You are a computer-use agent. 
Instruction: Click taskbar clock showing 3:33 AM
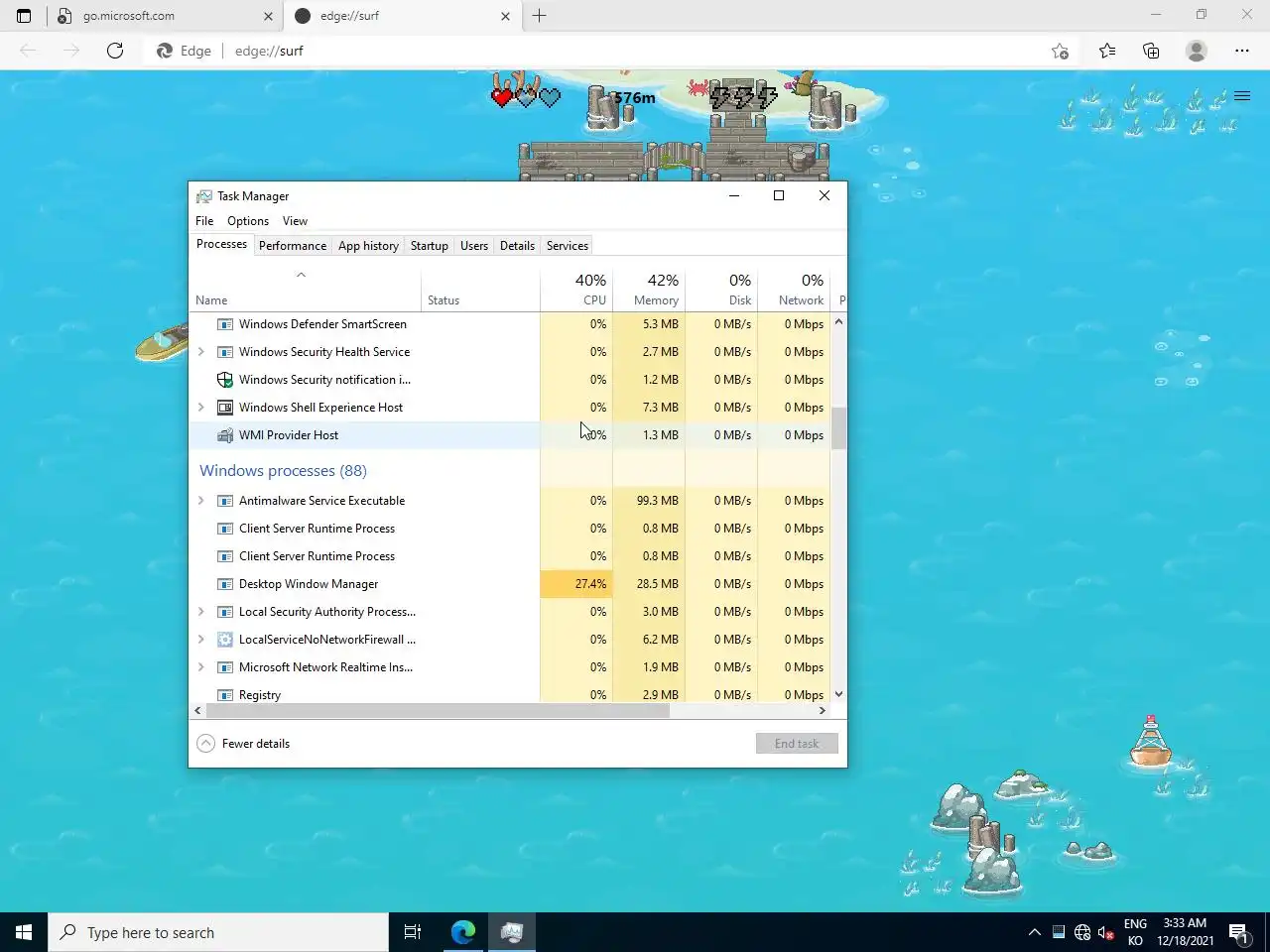tap(1185, 932)
